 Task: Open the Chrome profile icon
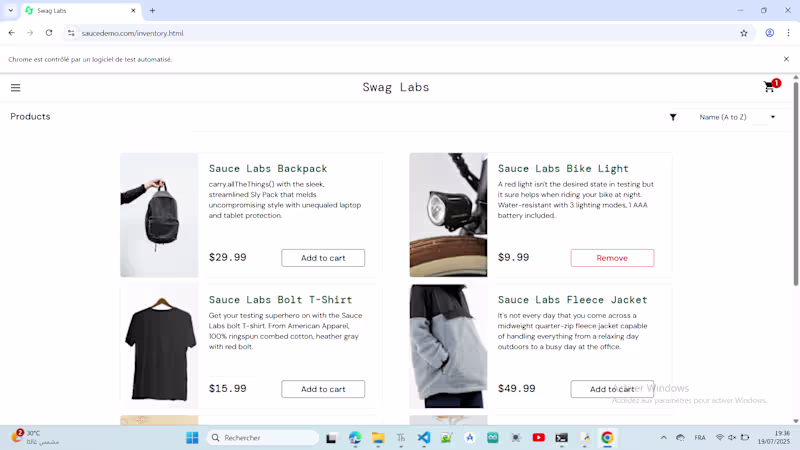pyautogui.click(x=769, y=33)
